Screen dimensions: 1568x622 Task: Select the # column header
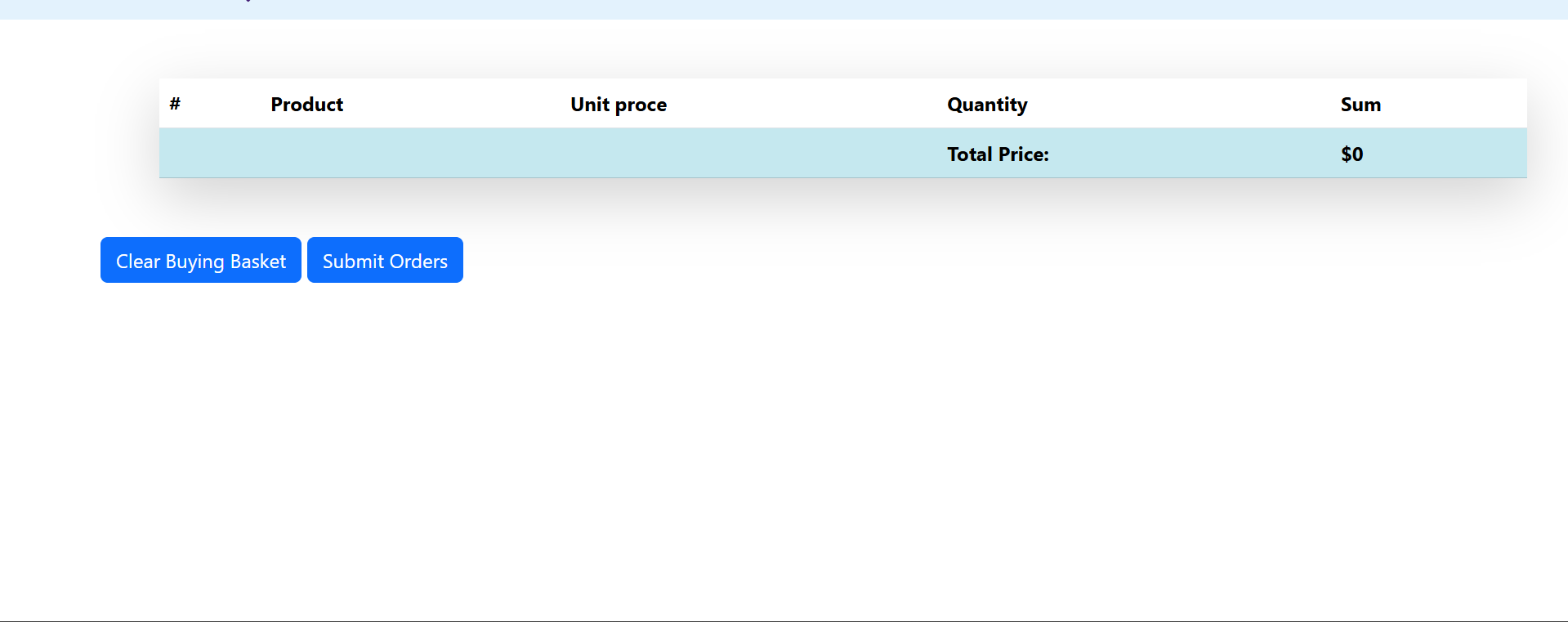tap(175, 104)
